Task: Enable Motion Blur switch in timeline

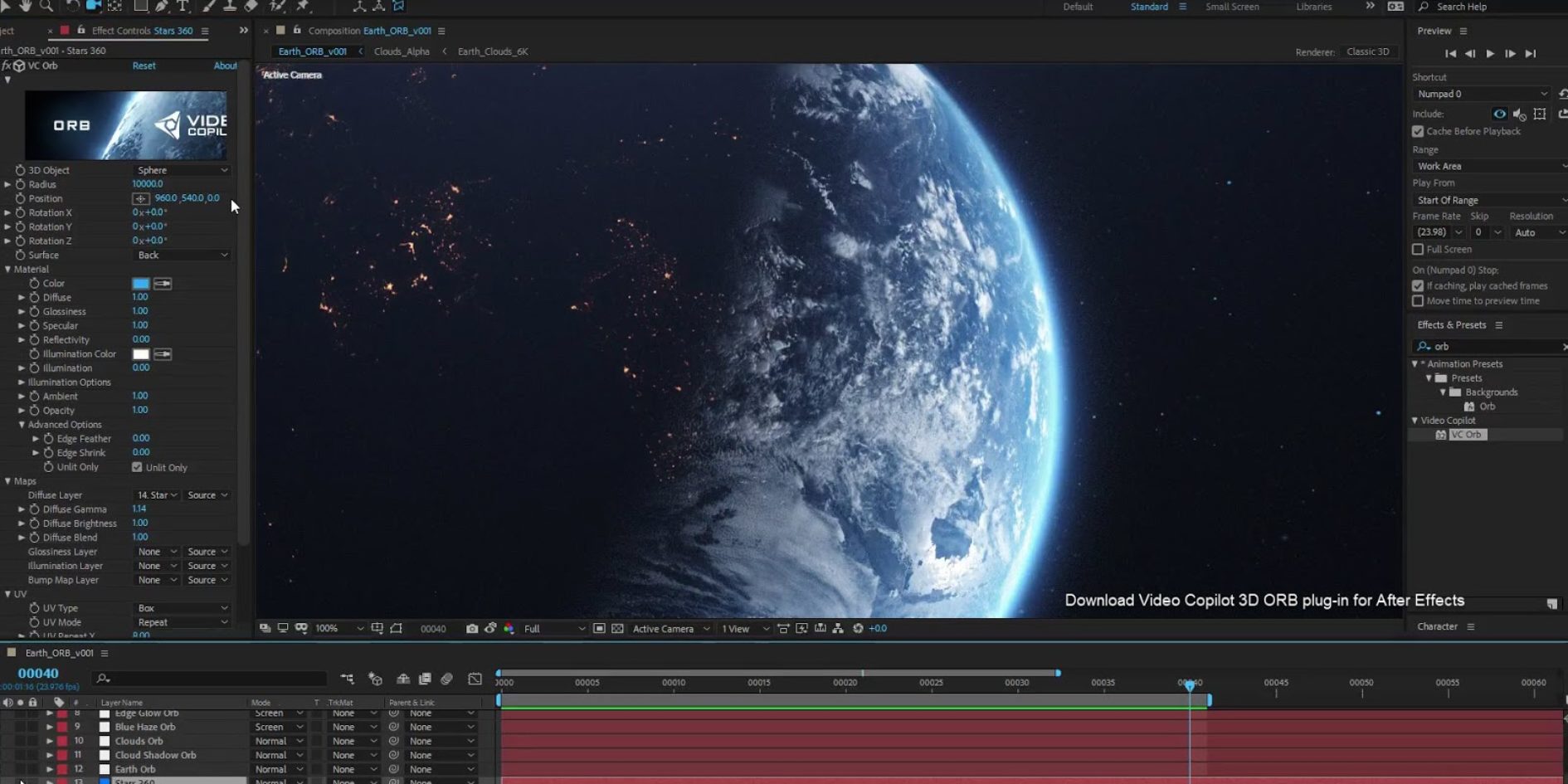Action: [x=446, y=679]
